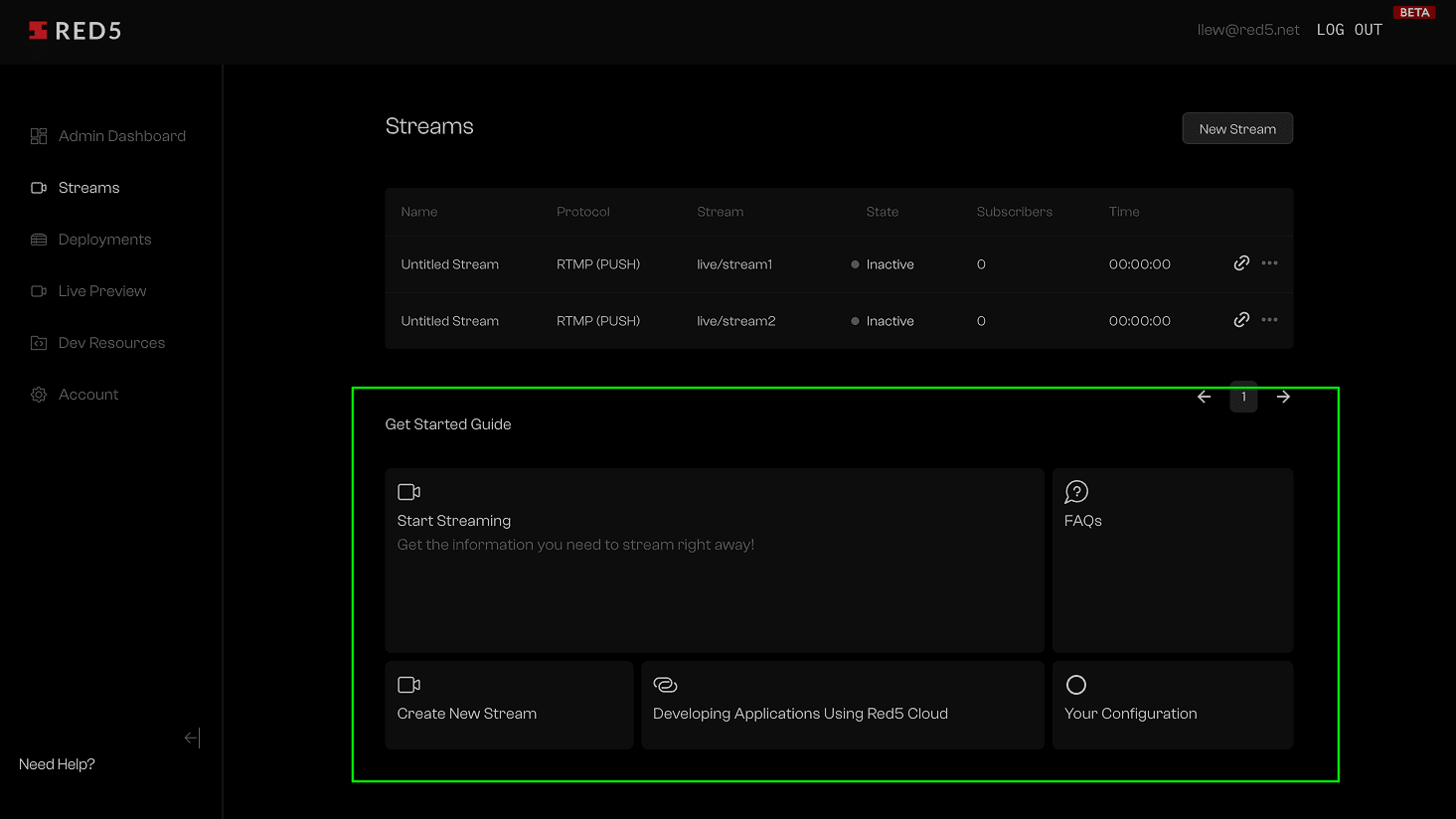The height and width of the screenshot is (819, 1456).
Task: Click the Time column header
Action: pos(1124,212)
